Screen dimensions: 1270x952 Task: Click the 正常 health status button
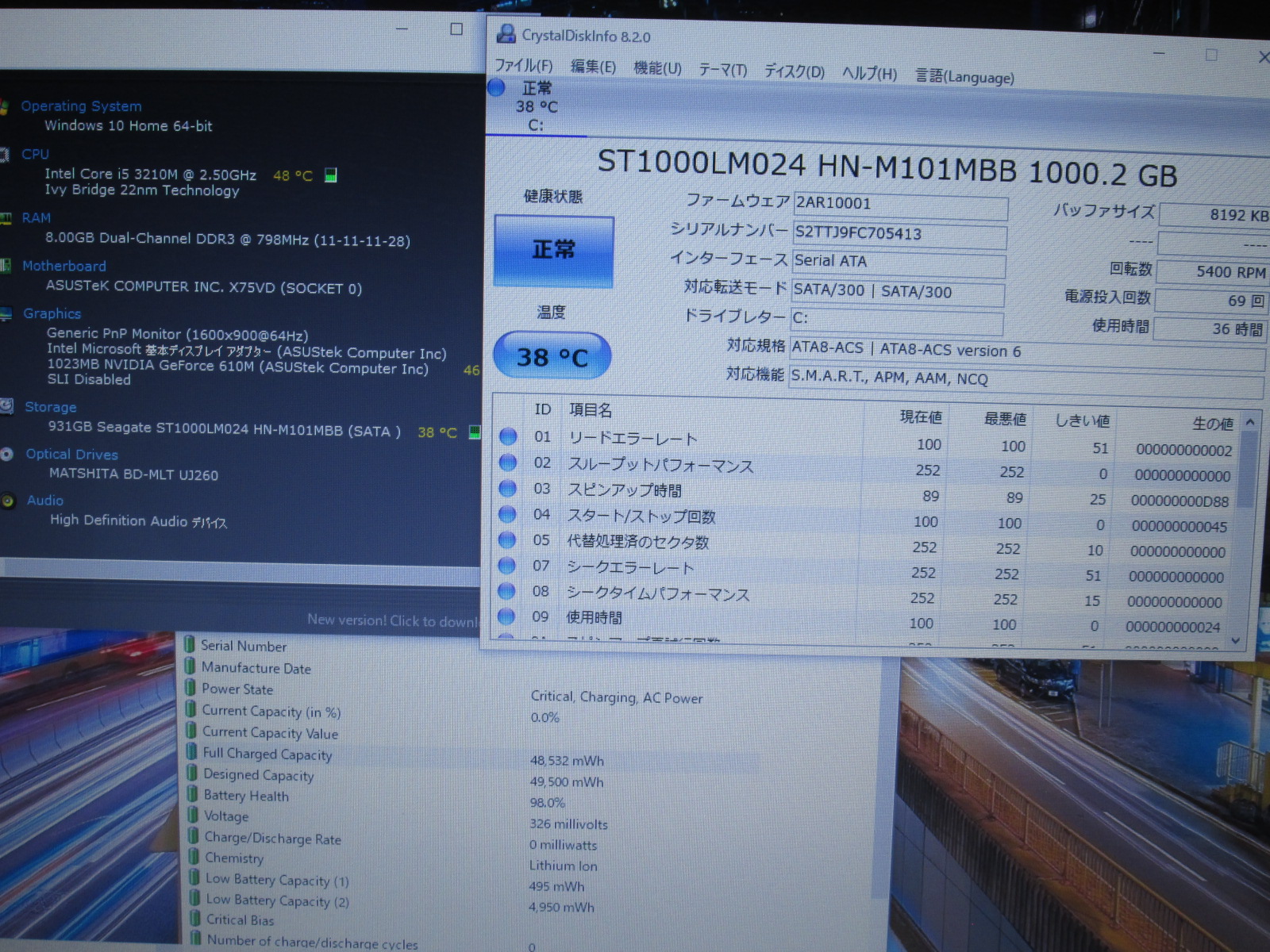pyautogui.click(x=554, y=251)
